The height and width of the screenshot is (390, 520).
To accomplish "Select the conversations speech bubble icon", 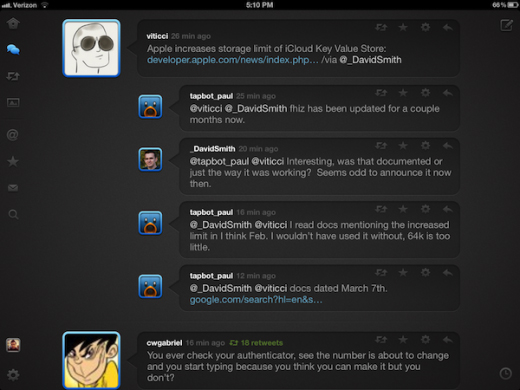I will pos(13,49).
